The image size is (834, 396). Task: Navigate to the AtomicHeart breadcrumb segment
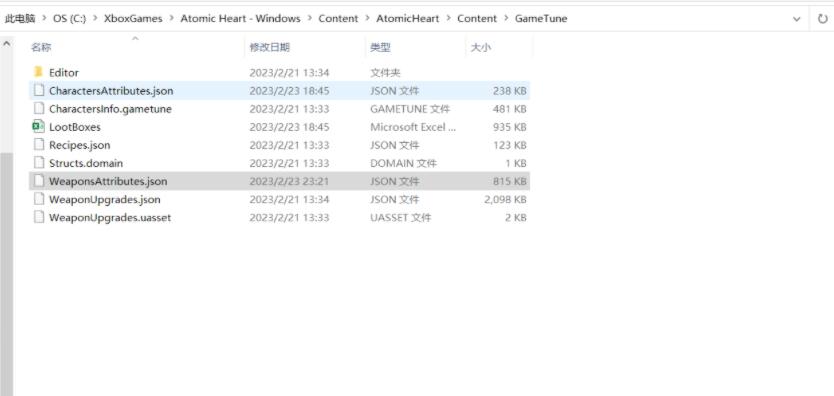coord(407,18)
